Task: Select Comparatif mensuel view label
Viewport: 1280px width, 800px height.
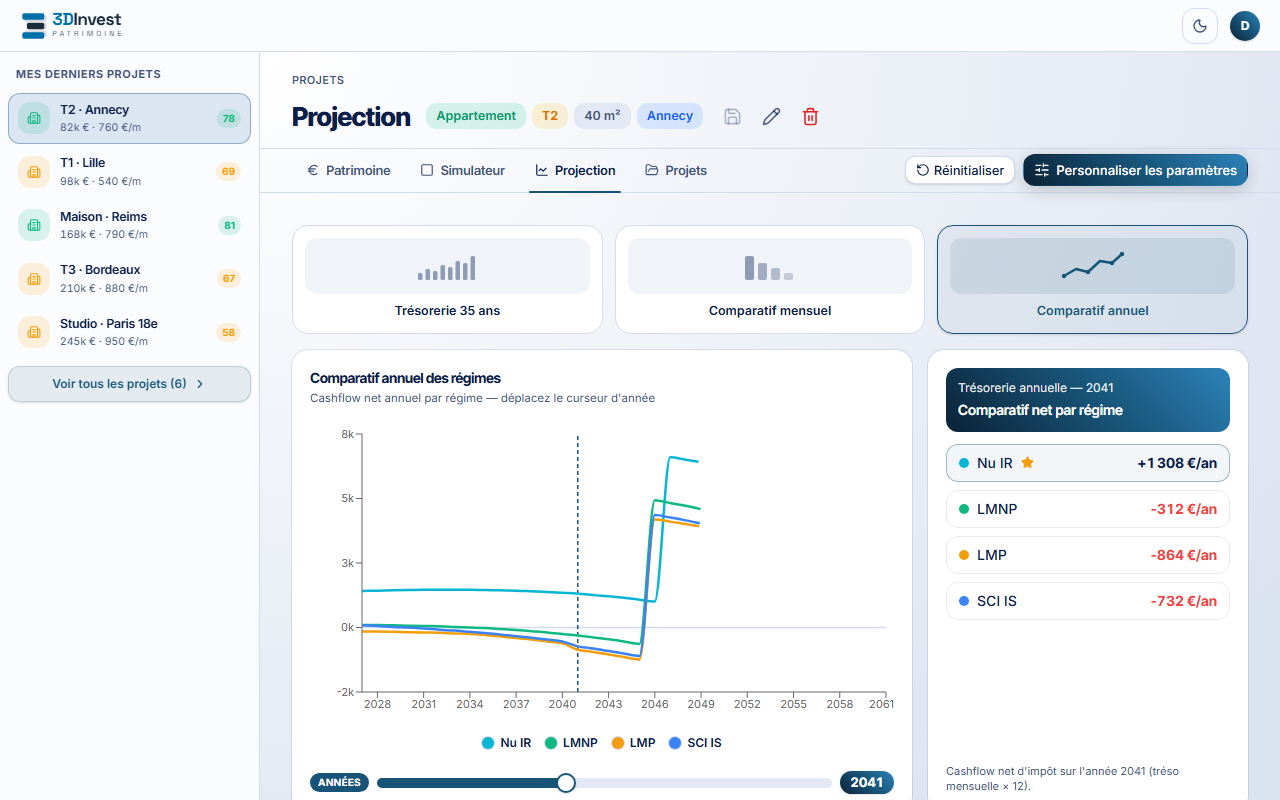Action: (x=770, y=311)
